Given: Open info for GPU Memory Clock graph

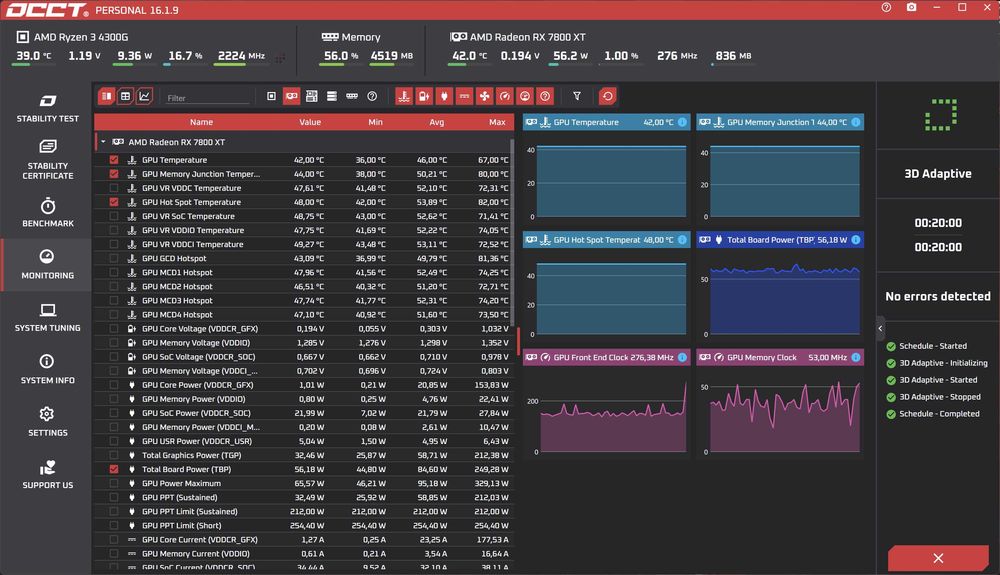Looking at the screenshot, I should tap(855, 358).
